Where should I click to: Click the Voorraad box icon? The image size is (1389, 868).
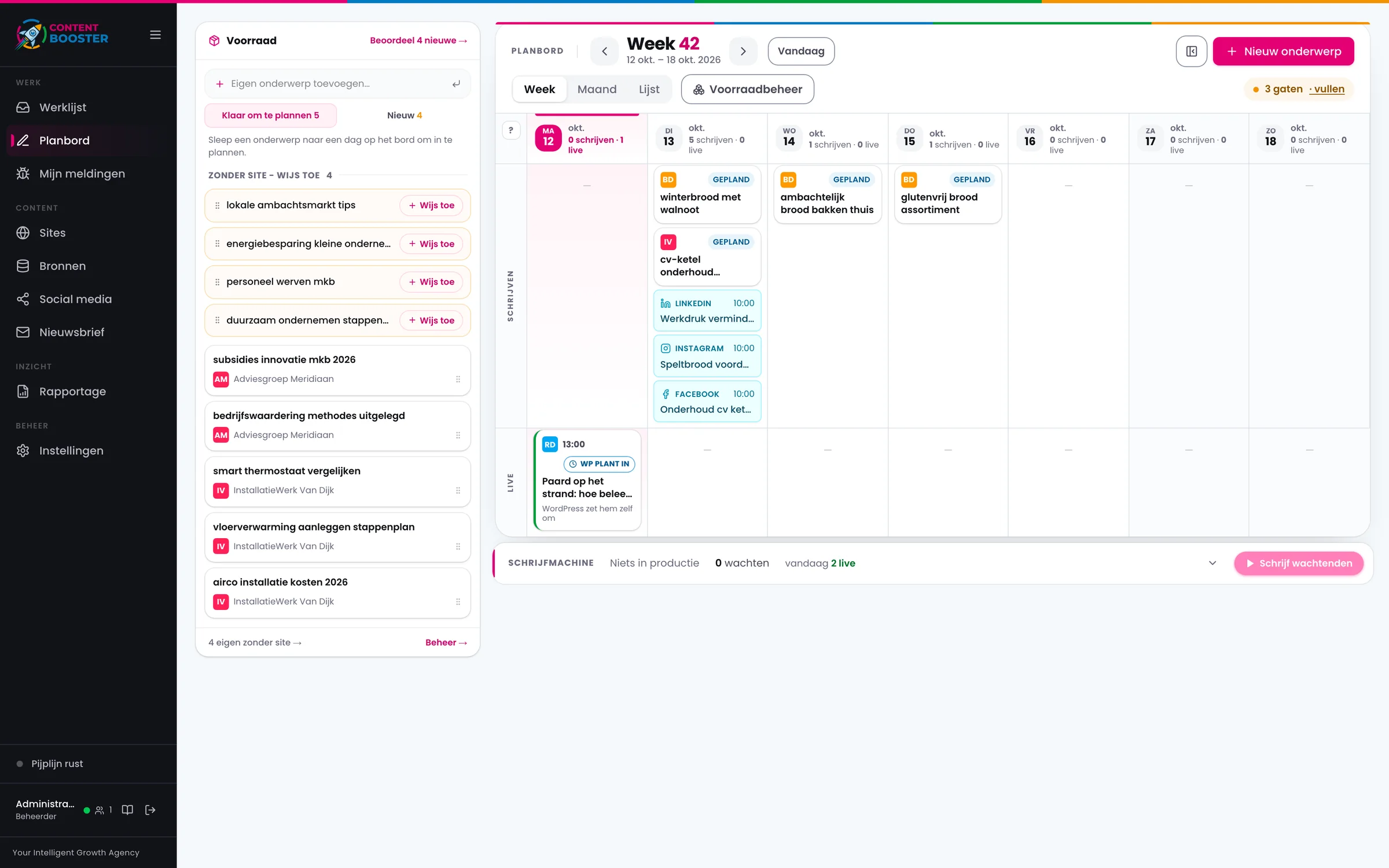214,41
